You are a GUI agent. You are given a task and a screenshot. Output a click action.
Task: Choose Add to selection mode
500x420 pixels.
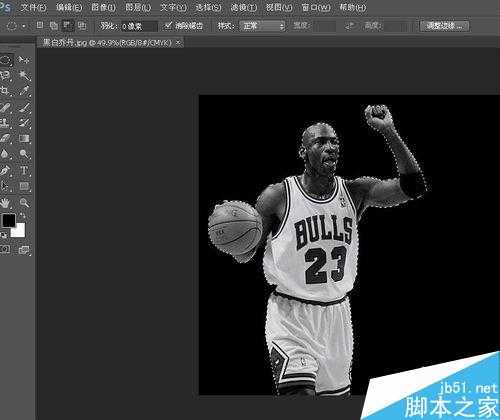[x=54, y=25]
